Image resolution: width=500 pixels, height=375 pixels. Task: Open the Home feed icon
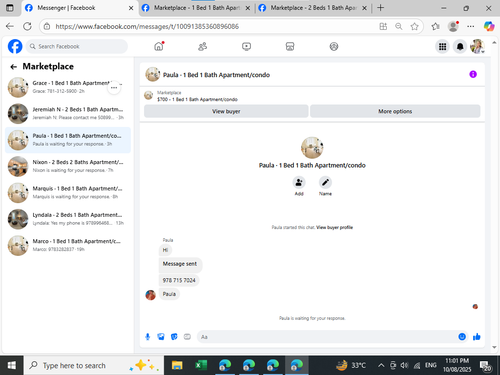159,46
